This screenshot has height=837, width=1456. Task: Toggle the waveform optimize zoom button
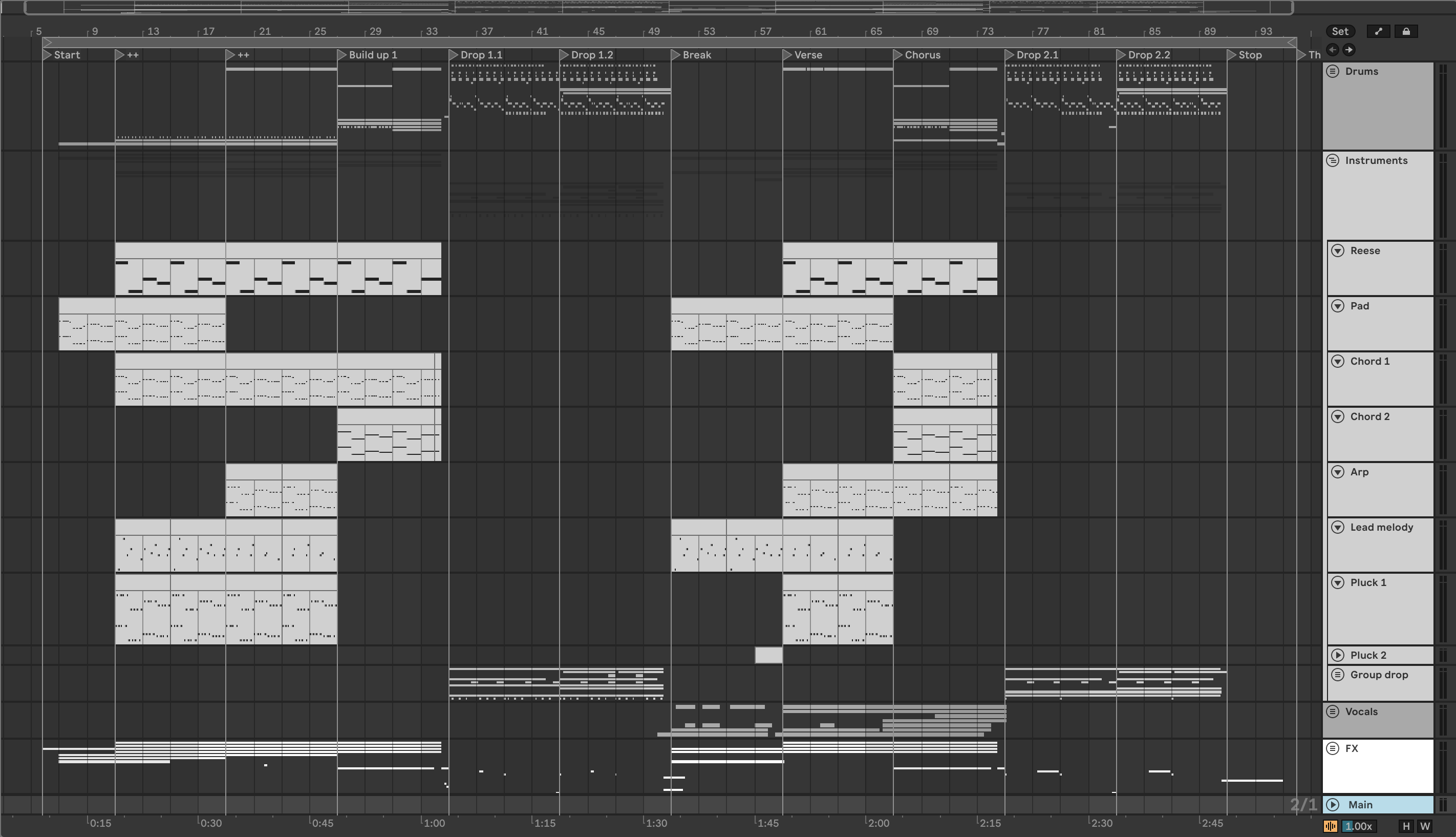[1330, 826]
